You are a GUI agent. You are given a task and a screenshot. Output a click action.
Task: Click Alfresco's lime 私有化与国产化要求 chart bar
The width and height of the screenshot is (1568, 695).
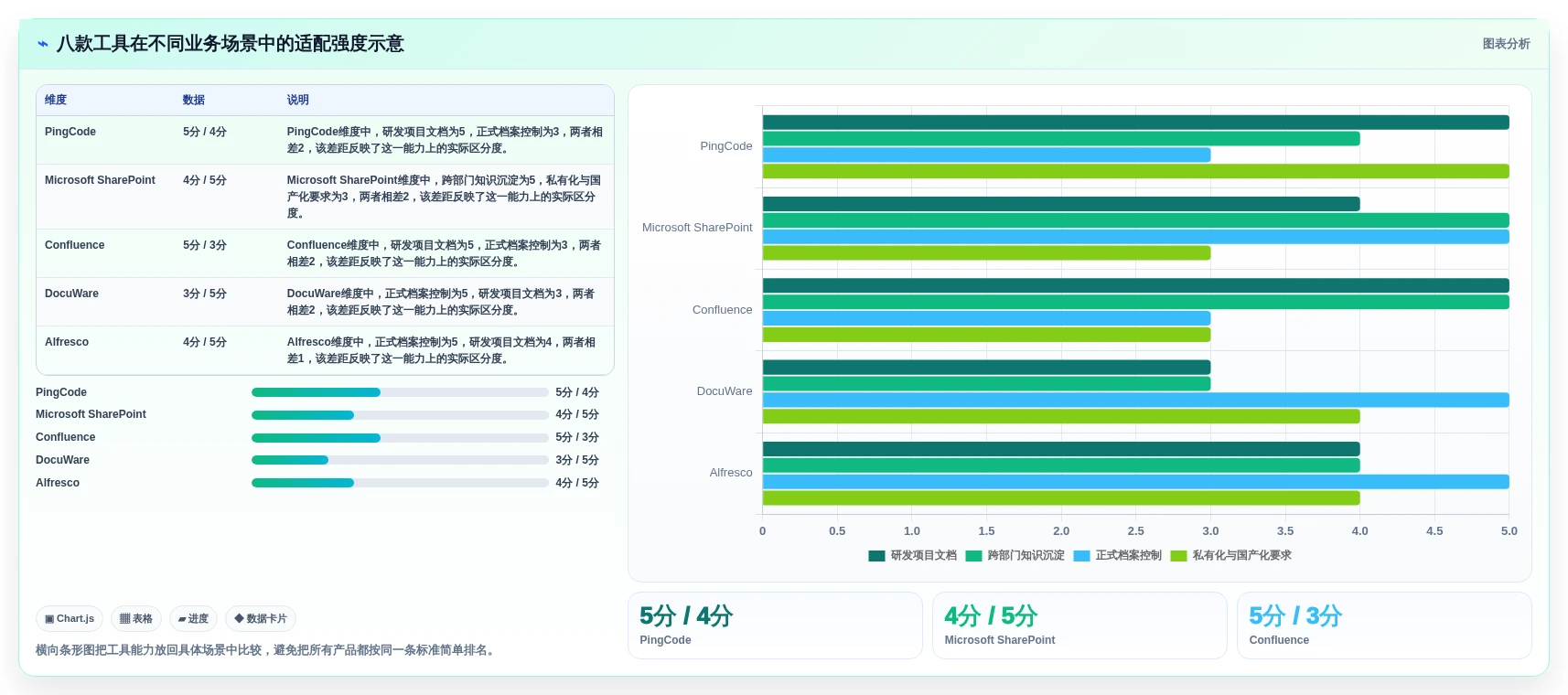1061,498
